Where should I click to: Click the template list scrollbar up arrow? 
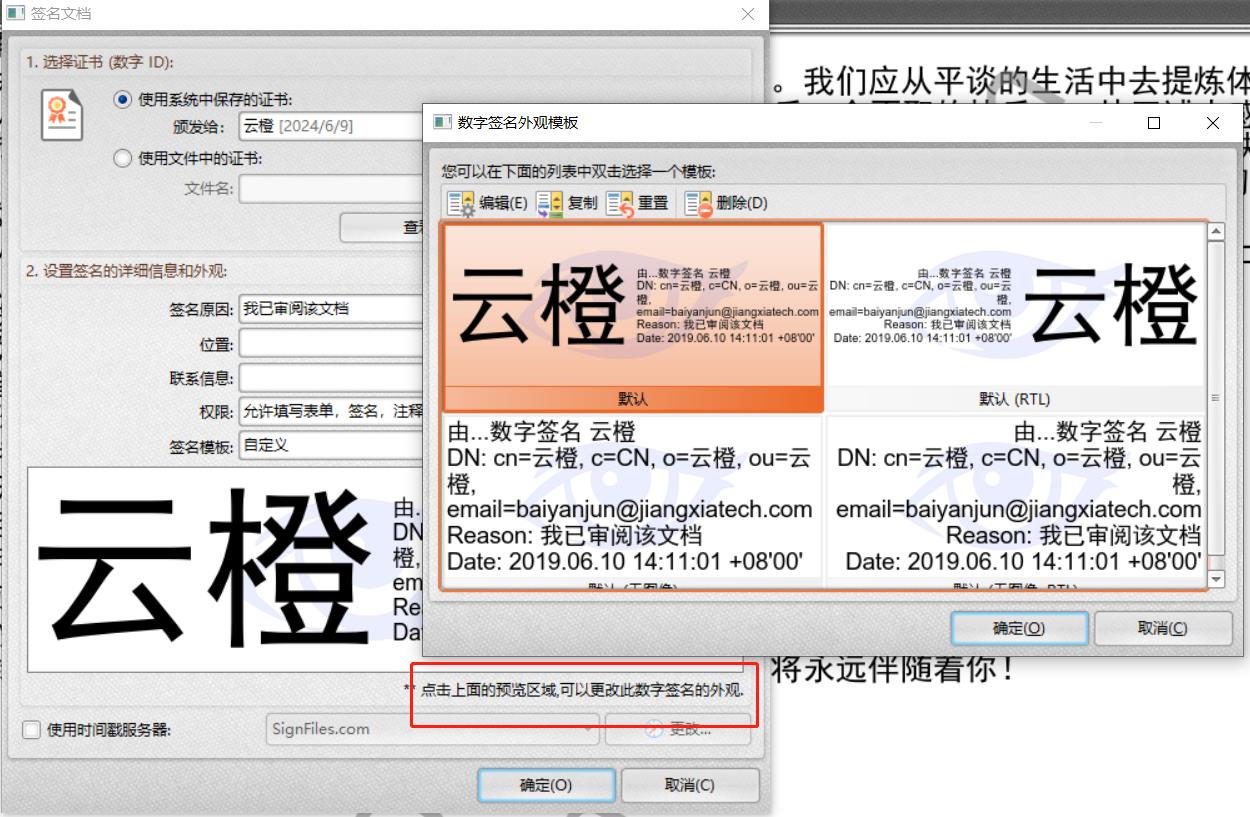1216,232
